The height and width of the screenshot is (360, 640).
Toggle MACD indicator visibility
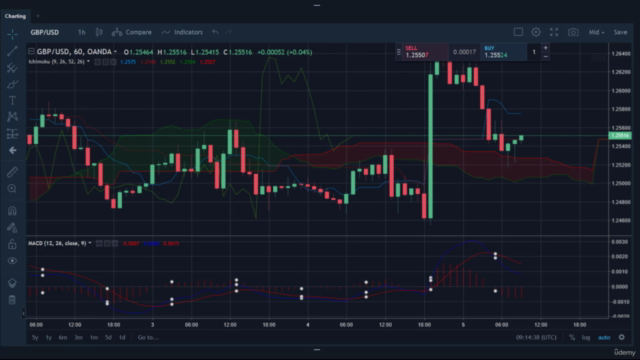pyautogui.click(x=99, y=243)
